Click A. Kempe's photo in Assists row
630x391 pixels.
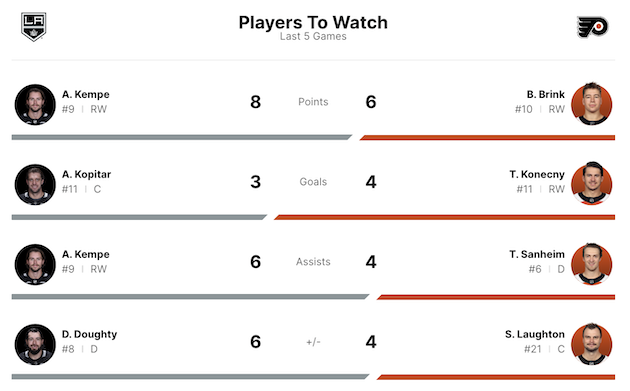point(35,264)
